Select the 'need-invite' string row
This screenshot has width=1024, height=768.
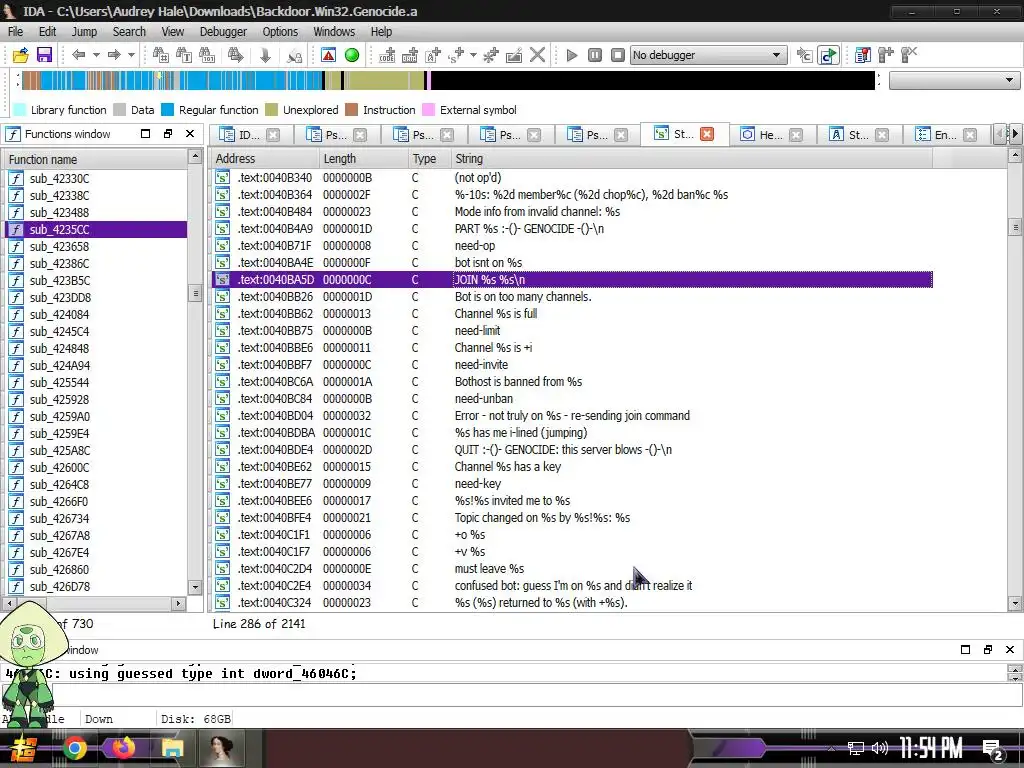(x=573, y=364)
